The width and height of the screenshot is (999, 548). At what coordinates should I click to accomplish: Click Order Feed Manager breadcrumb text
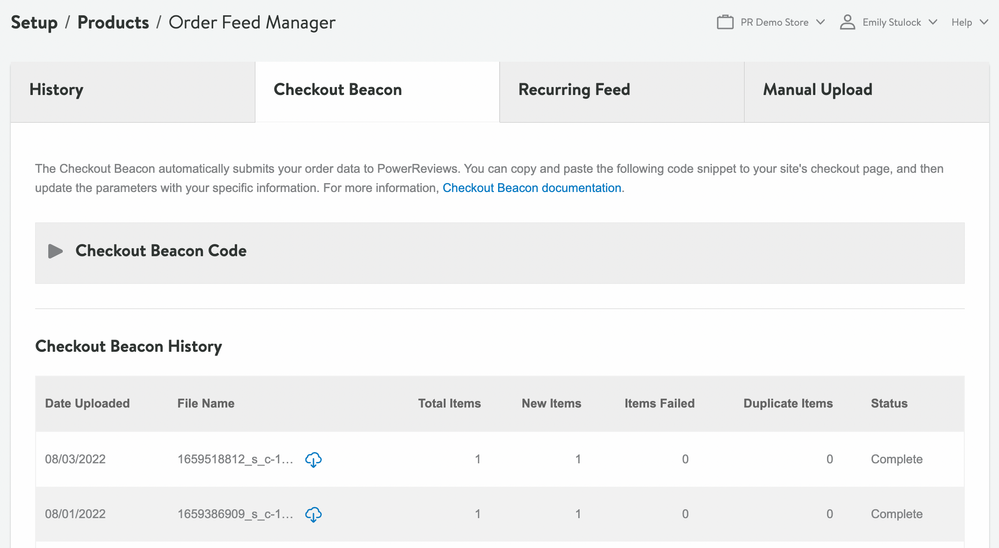[252, 22]
